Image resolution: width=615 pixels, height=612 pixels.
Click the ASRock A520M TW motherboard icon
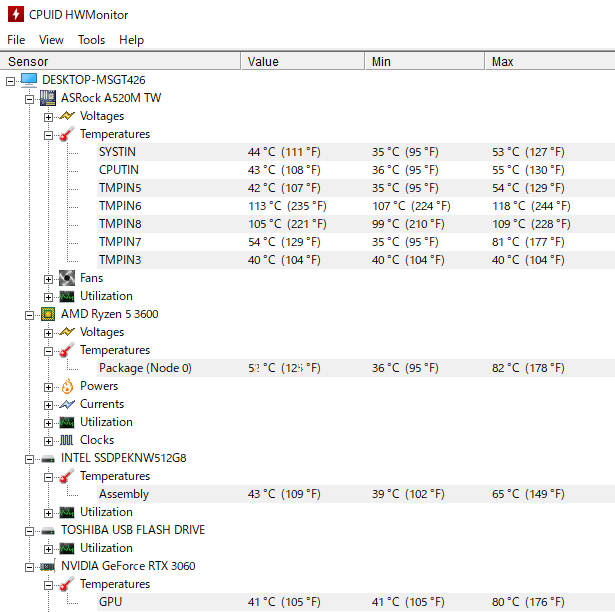tap(48, 98)
